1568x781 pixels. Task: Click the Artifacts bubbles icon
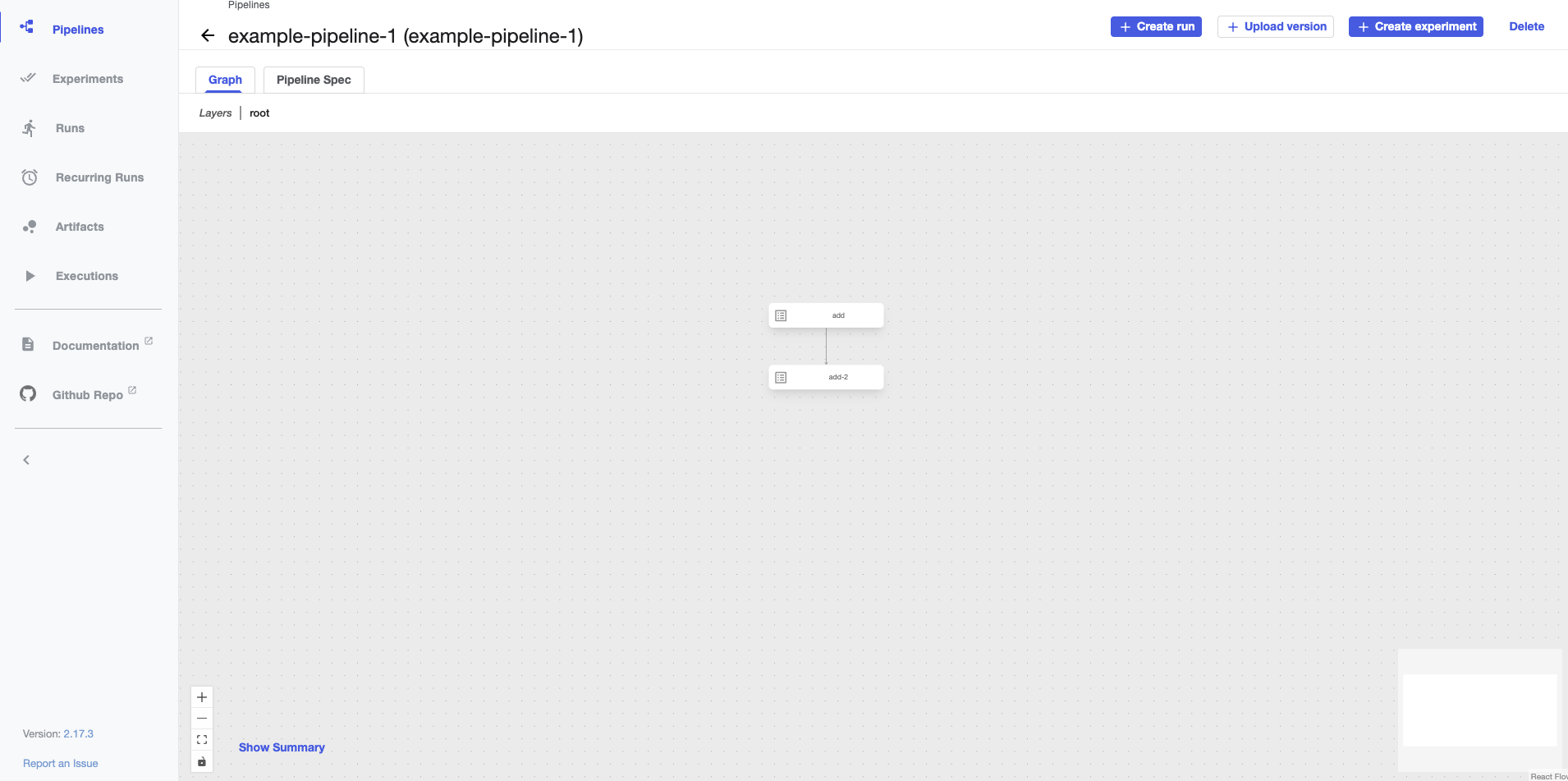pos(30,227)
